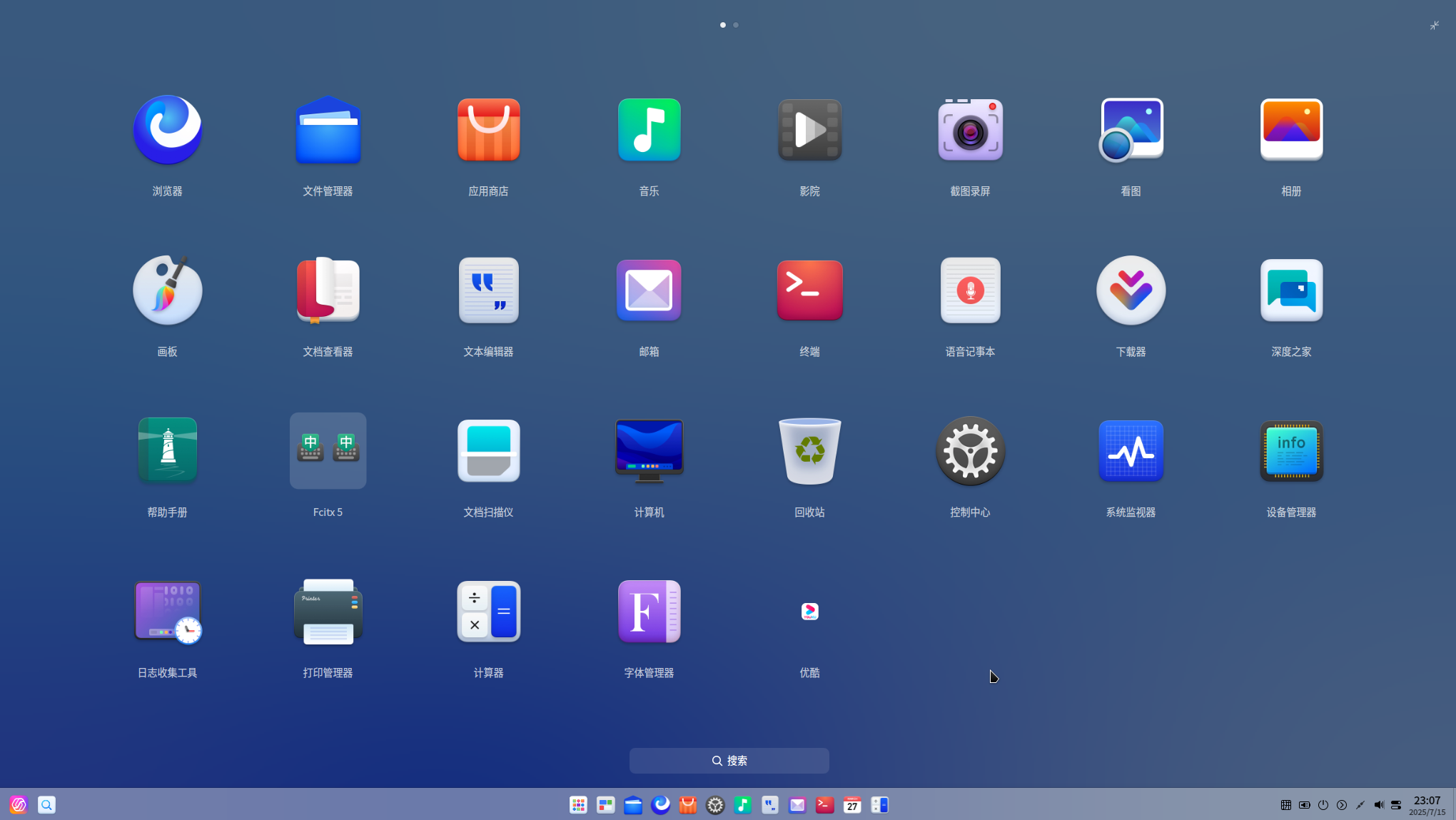Open the 影院 movie player
This screenshot has width=1456, height=820.
point(809,130)
